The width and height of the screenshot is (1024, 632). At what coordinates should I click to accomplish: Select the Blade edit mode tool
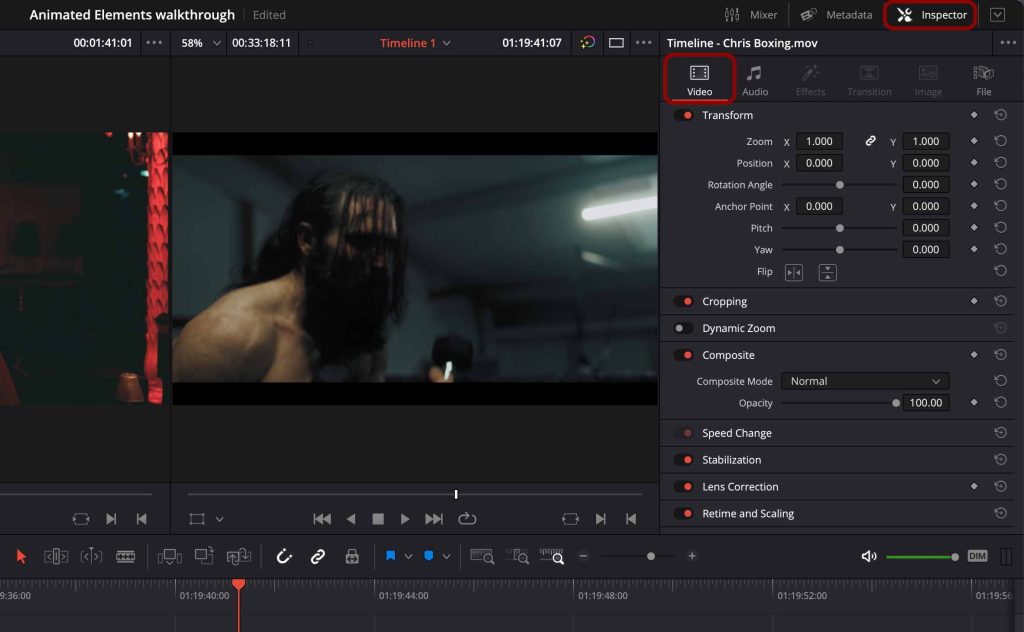pyautogui.click(x=127, y=557)
